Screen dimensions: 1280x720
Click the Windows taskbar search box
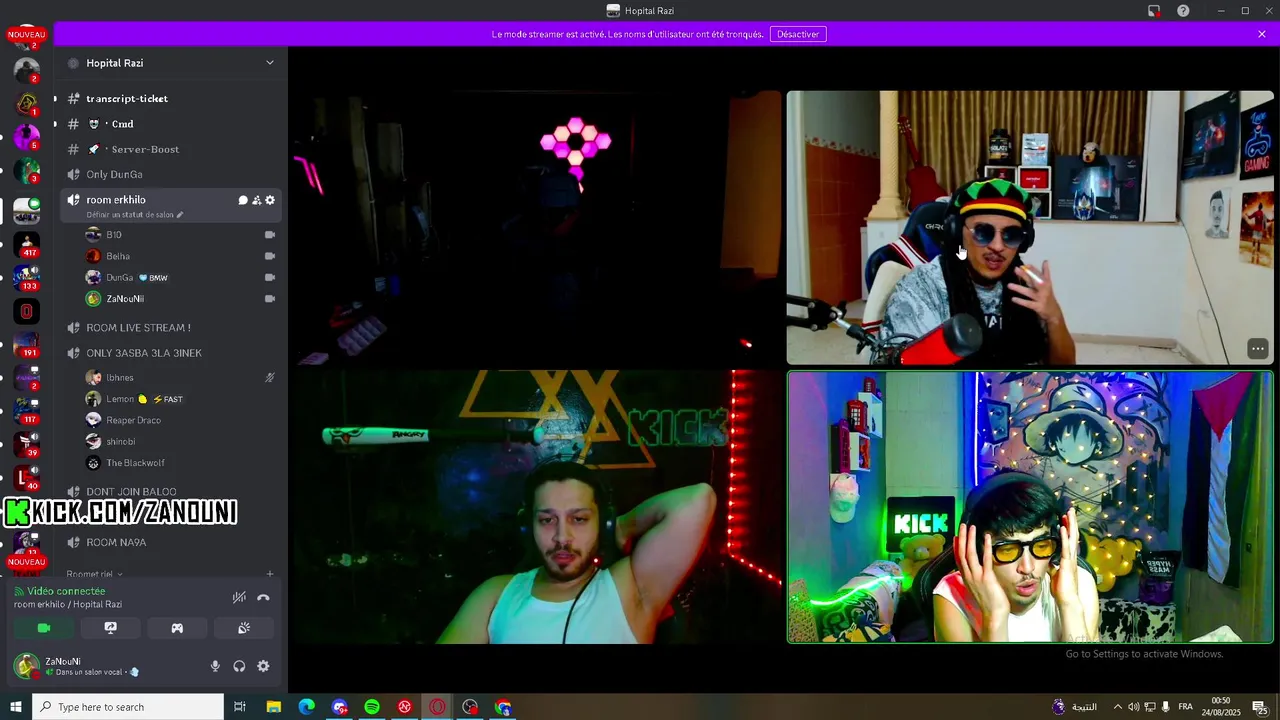pyautogui.click(x=128, y=707)
